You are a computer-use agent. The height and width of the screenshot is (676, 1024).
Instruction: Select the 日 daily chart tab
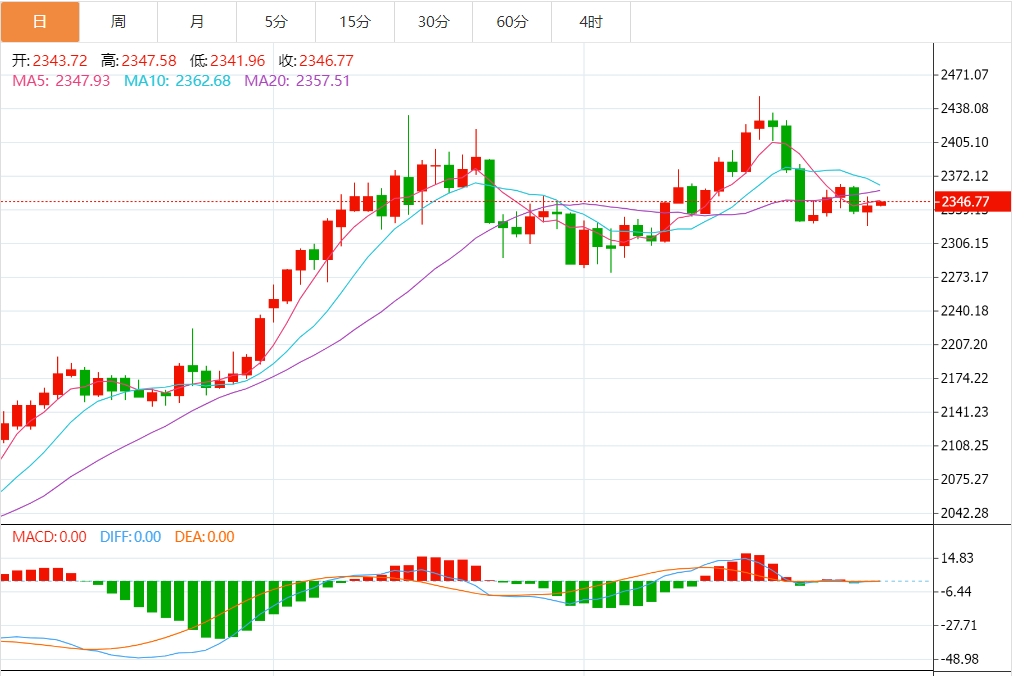(40, 22)
